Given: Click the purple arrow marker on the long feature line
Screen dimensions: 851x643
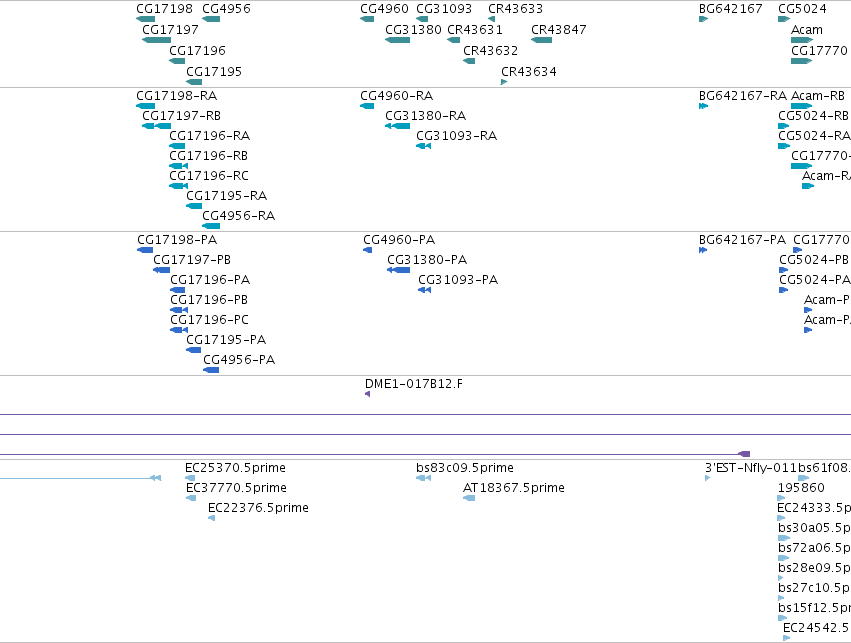Looking at the screenshot, I should pos(744,454).
